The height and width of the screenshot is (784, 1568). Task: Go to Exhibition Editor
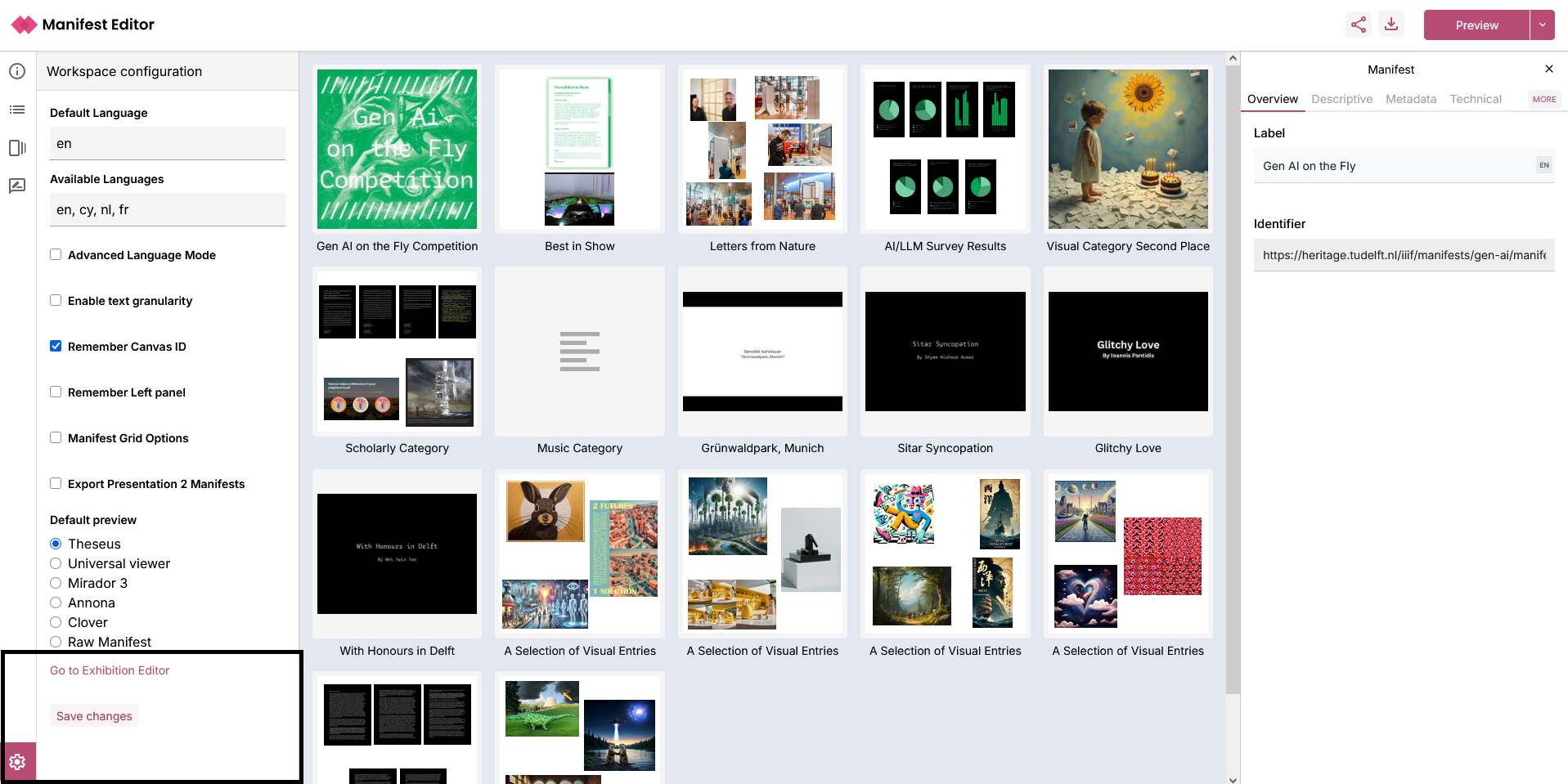pos(110,670)
